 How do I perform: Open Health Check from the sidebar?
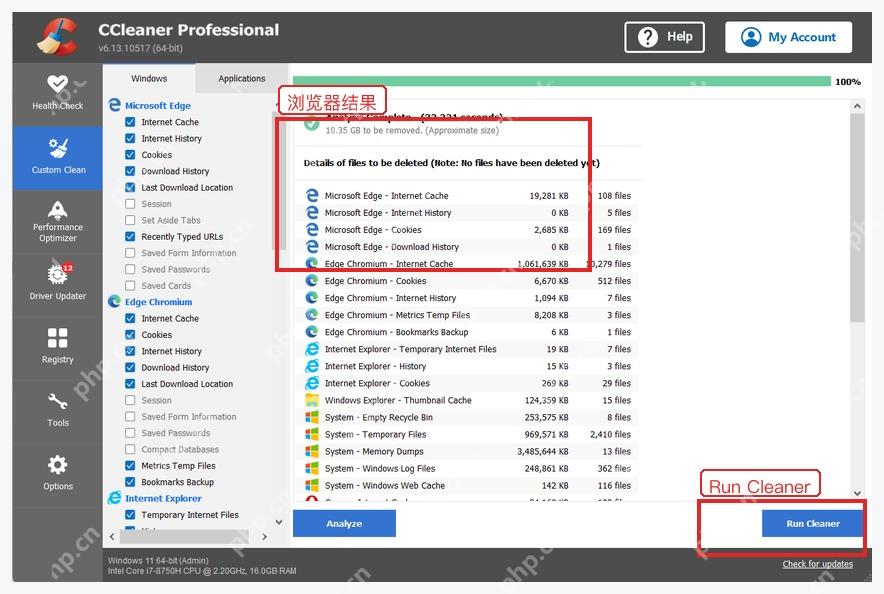pyautogui.click(x=58, y=93)
